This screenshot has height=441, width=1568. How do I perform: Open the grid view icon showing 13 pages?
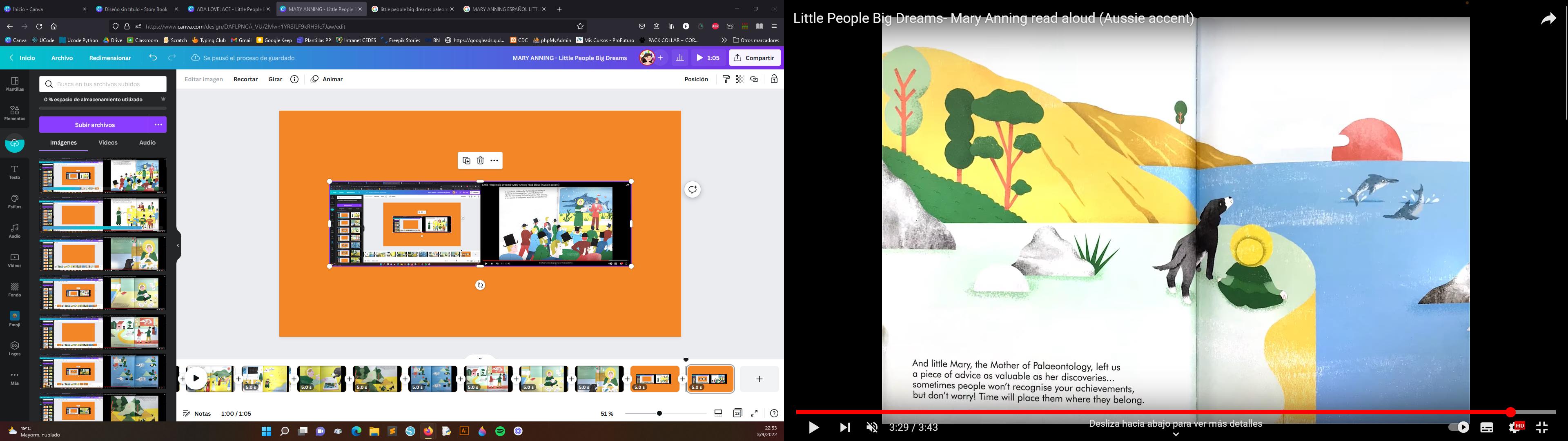coord(738,413)
